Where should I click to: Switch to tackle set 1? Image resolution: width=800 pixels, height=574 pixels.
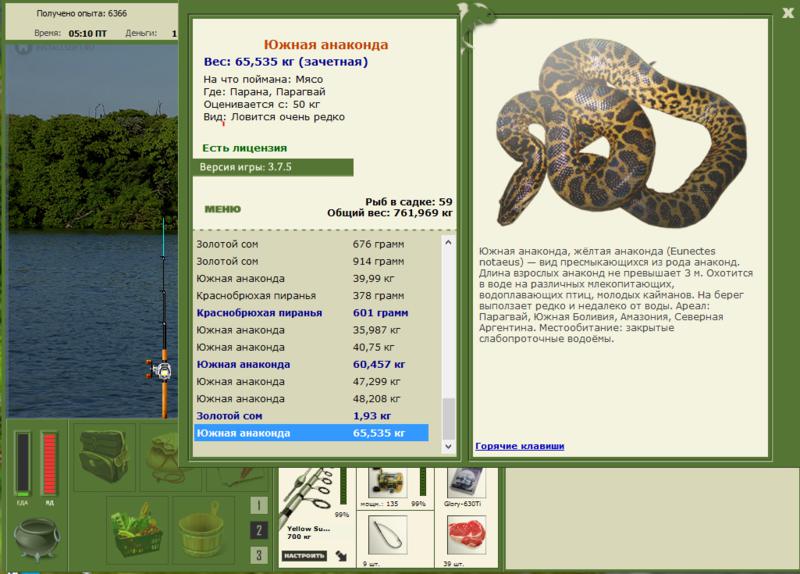click(x=259, y=505)
